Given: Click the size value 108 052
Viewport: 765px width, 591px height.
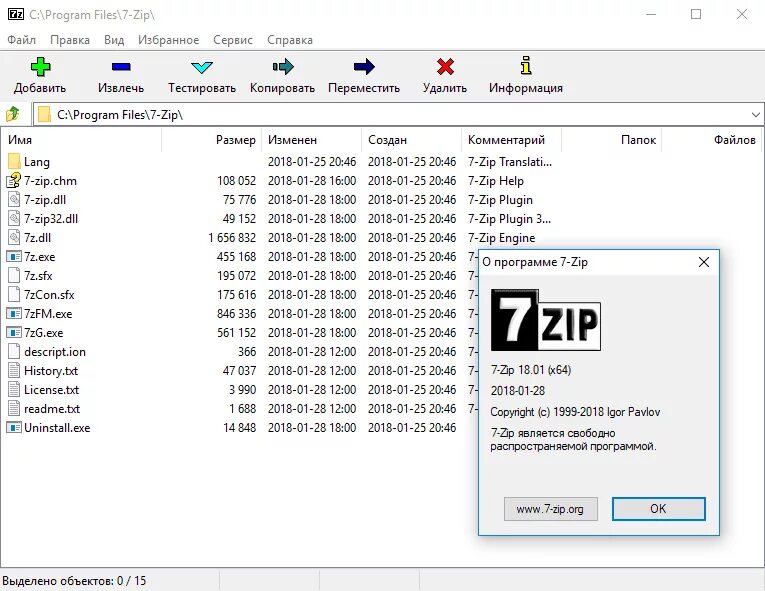Looking at the screenshot, I should pyautogui.click(x=236, y=181).
